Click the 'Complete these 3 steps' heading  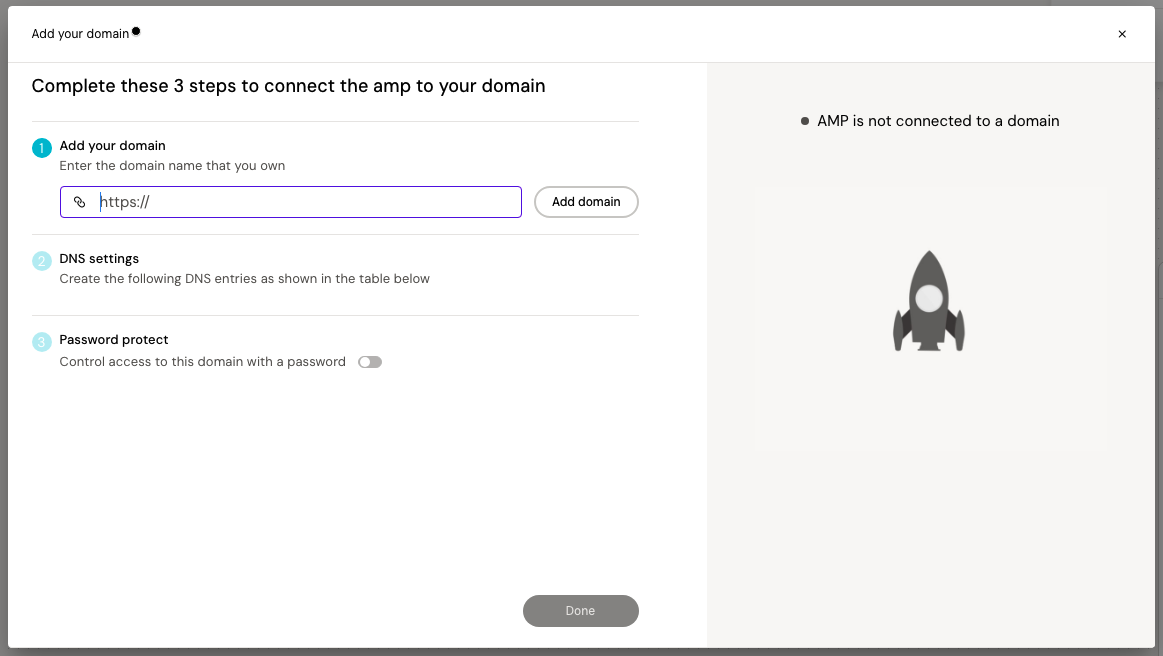(x=288, y=86)
